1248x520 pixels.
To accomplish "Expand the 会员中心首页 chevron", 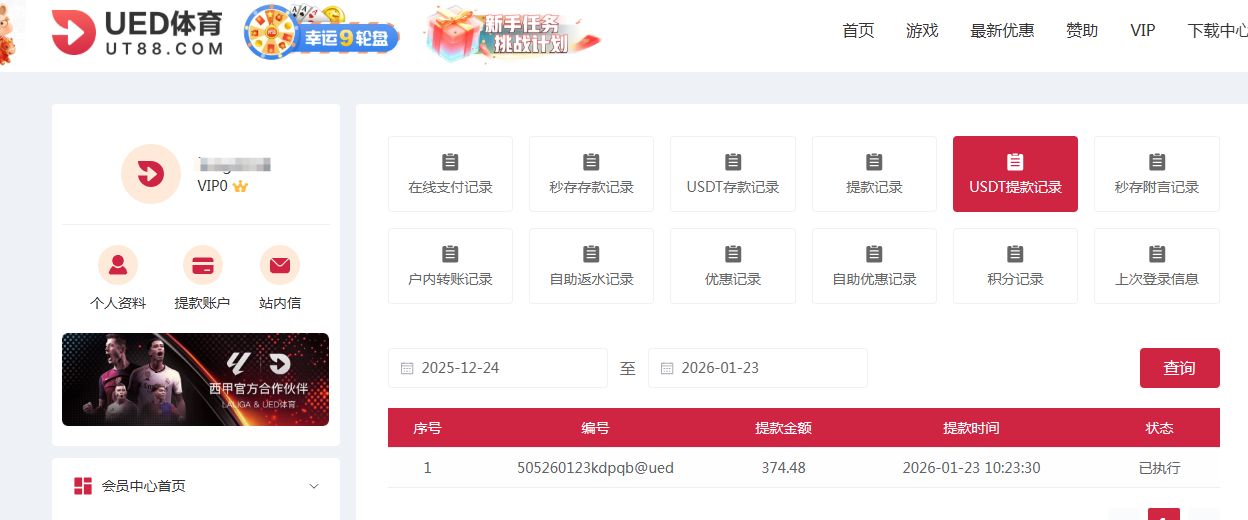I will tap(314, 487).
